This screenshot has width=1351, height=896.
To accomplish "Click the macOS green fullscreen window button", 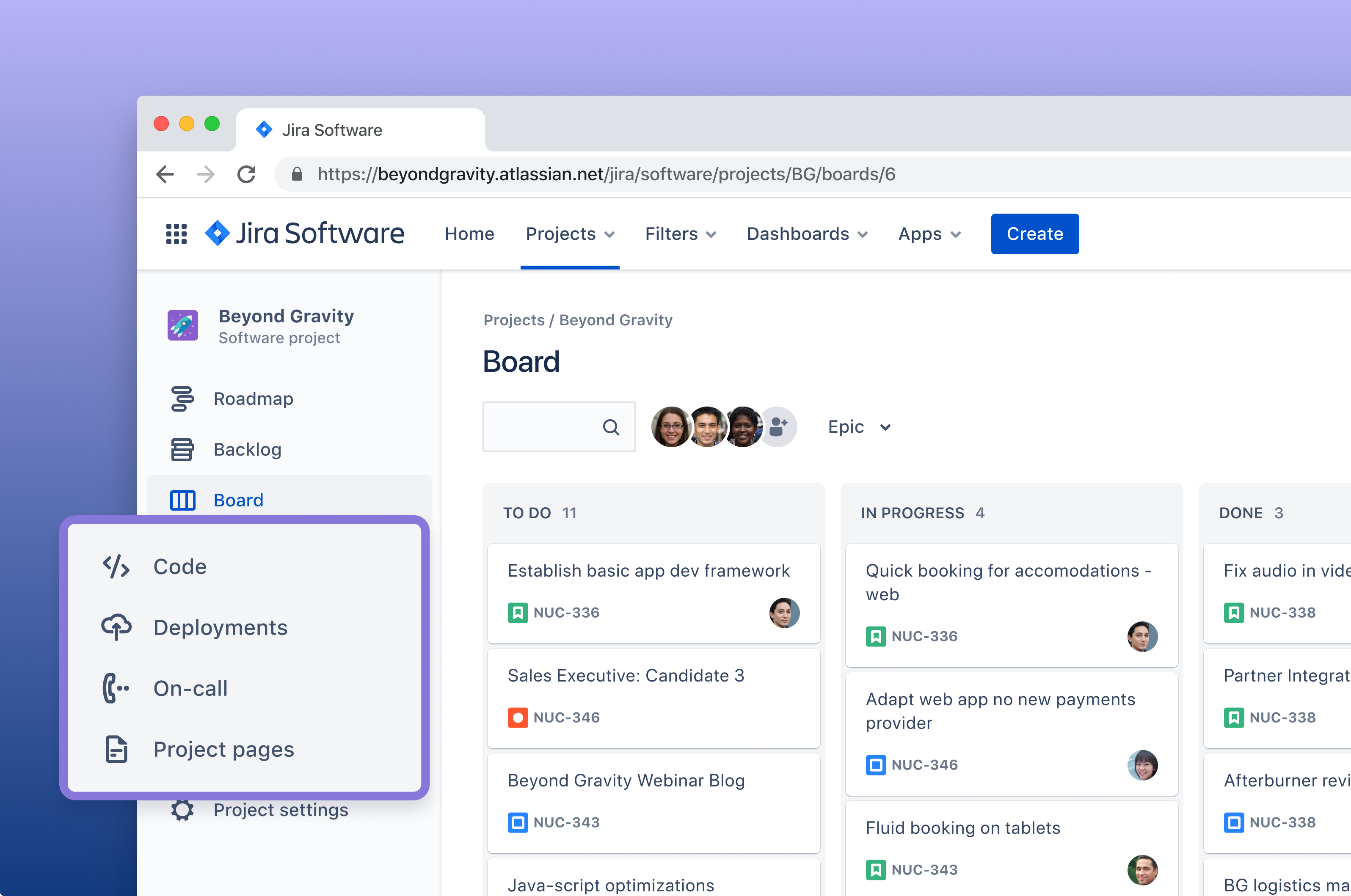I will (212, 124).
